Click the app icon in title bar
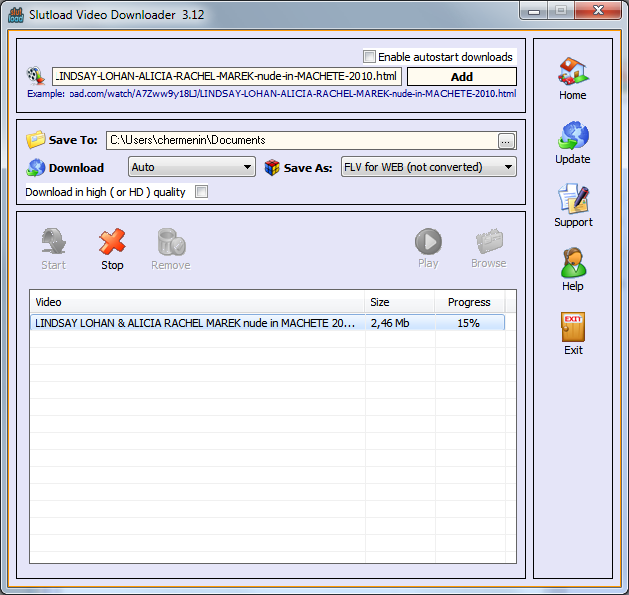This screenshot has height=595, width=629. (16, 15)
